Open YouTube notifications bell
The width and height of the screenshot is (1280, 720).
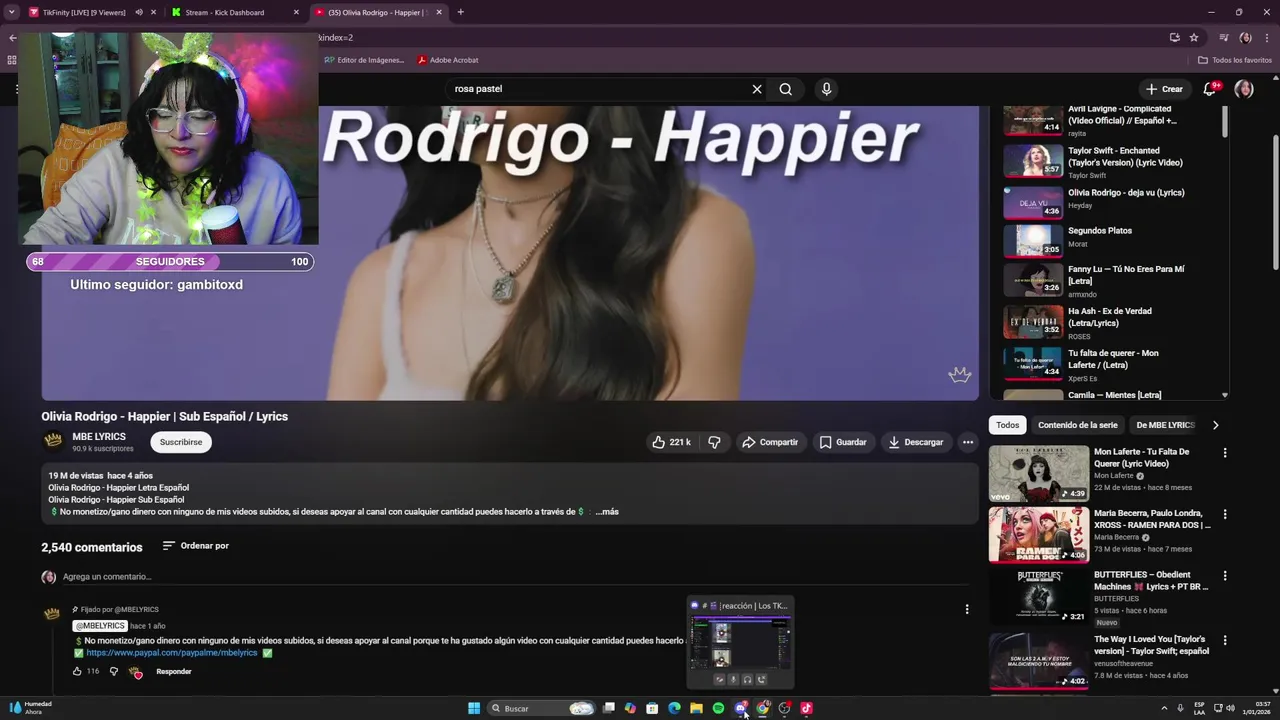(x=1209, y=89)
